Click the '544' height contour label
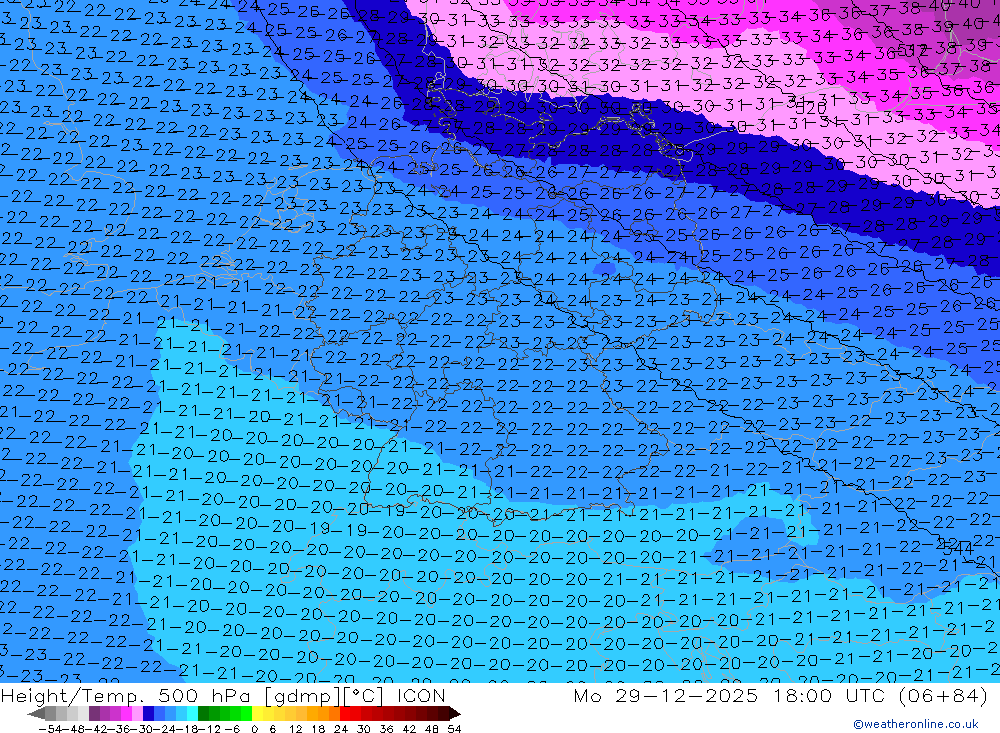 pos(958,547)
